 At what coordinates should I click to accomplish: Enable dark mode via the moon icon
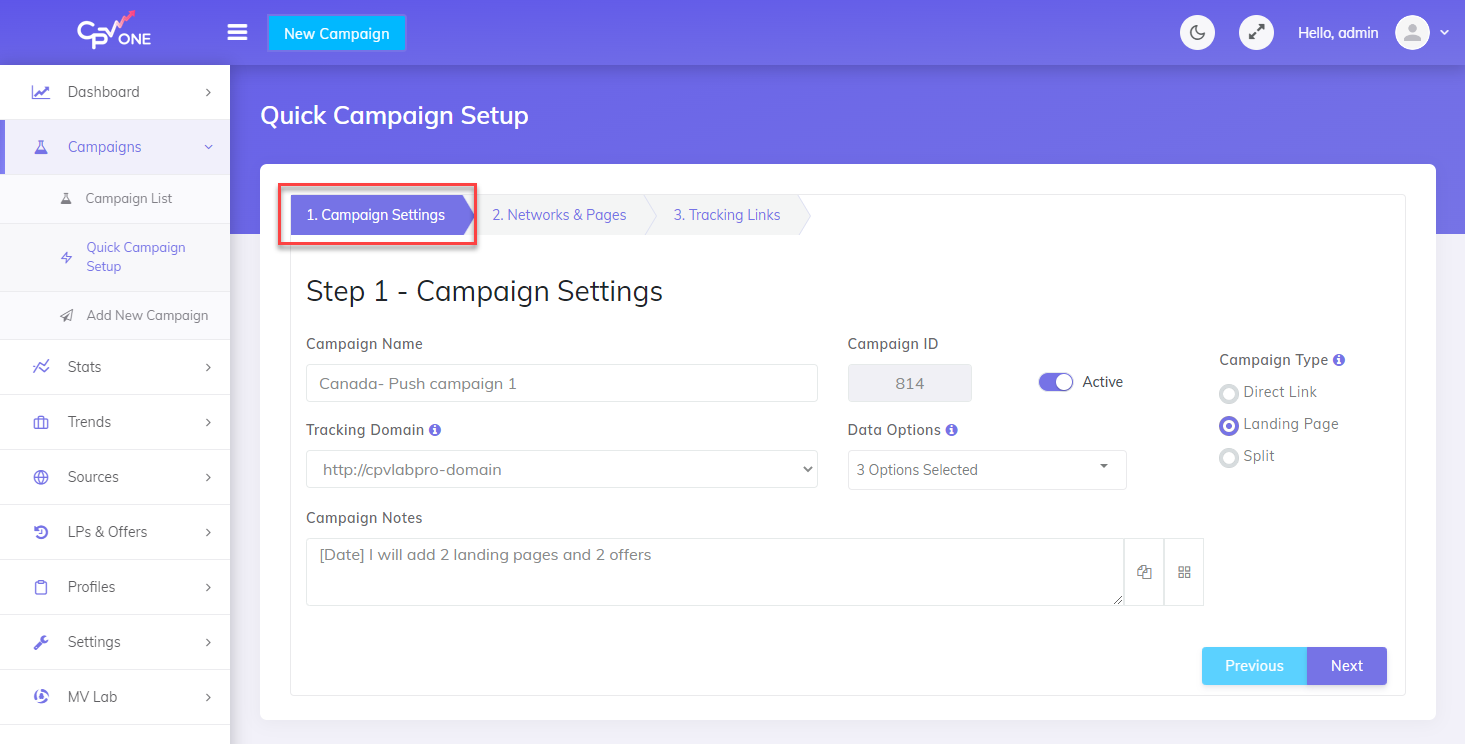pos(1197,32)
